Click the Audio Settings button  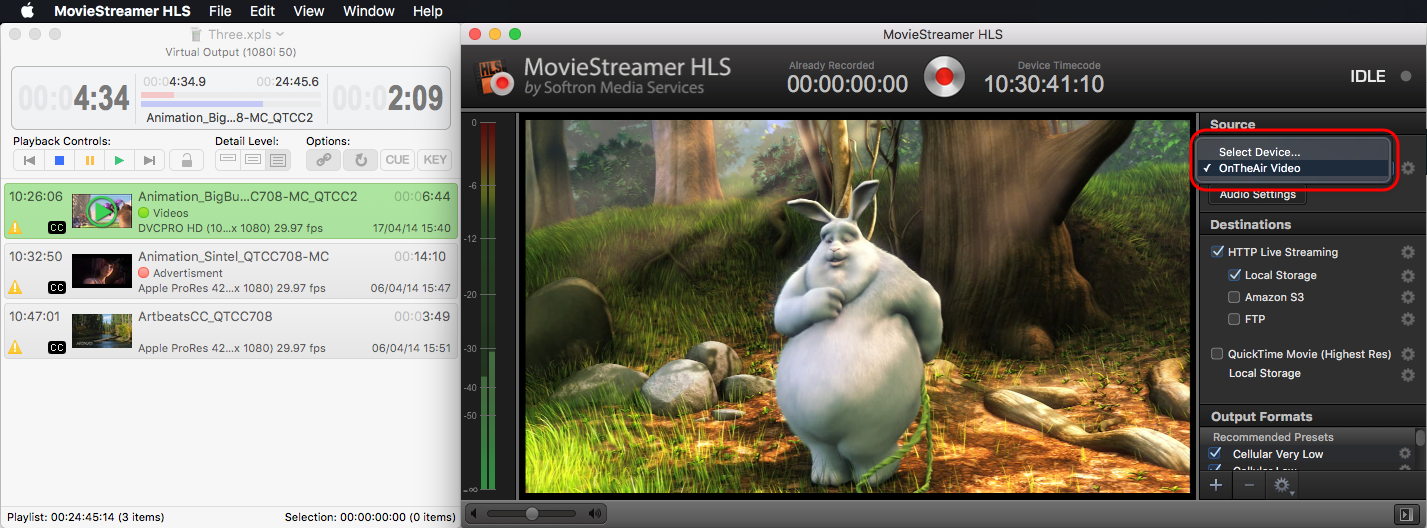click(x=1258, y=194)
